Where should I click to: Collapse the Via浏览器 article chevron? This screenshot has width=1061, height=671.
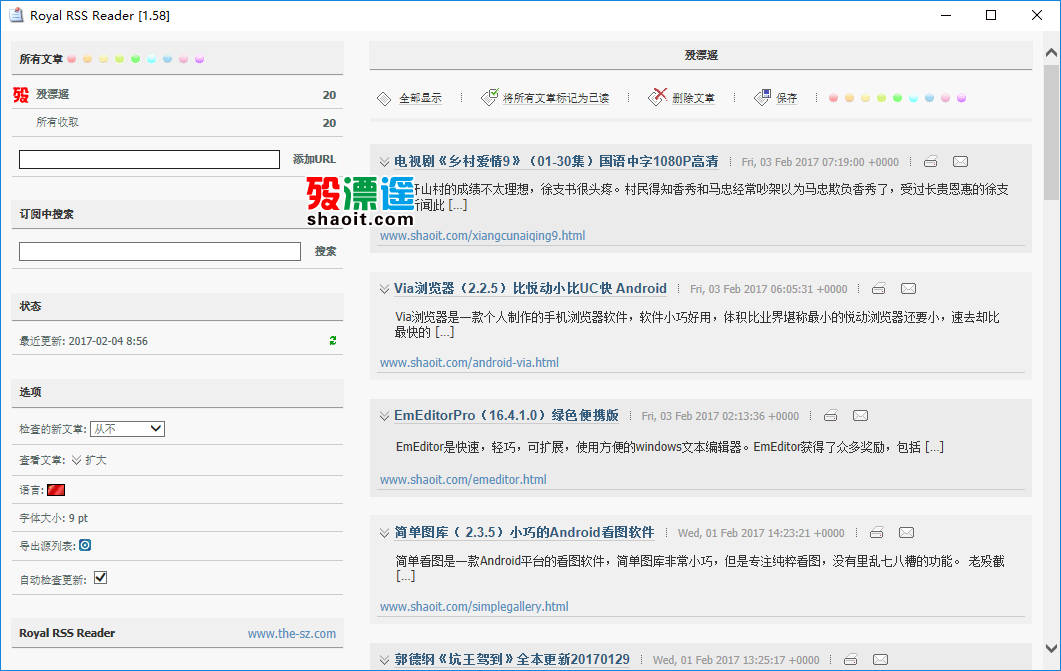(384, 290)
